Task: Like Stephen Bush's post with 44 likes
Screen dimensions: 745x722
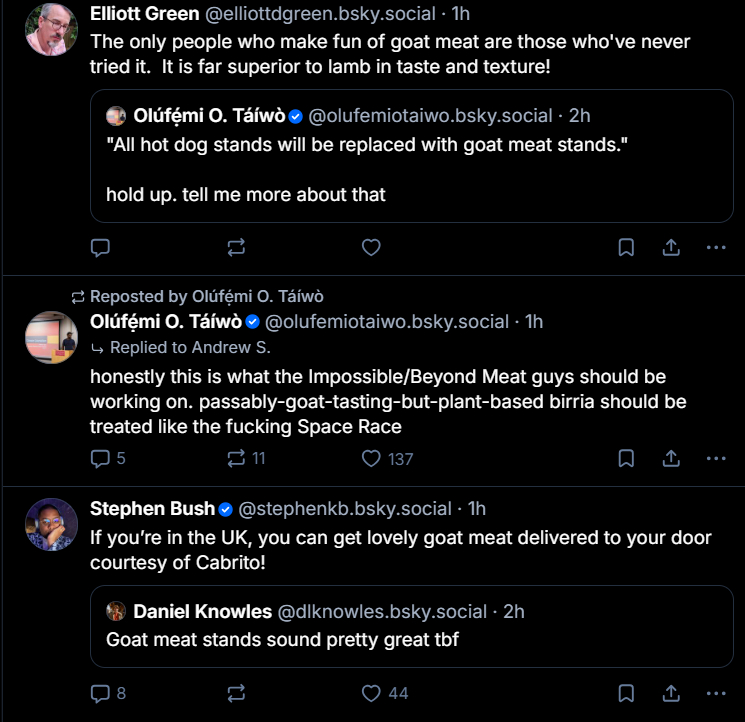Action: [x=371, y=693]
